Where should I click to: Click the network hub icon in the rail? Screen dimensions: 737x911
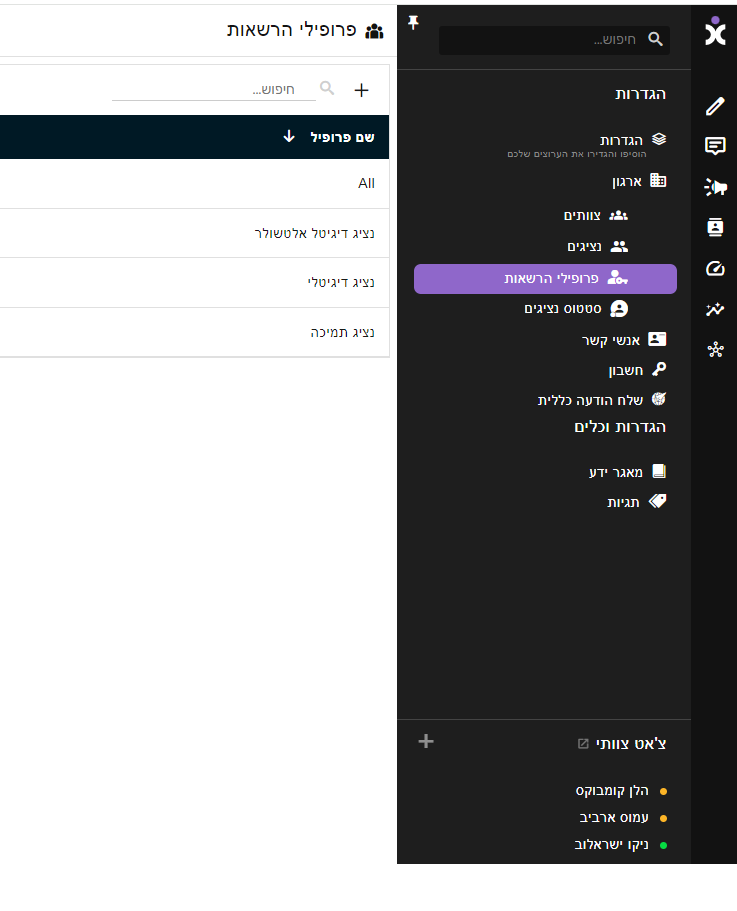[x=715, y=349]
